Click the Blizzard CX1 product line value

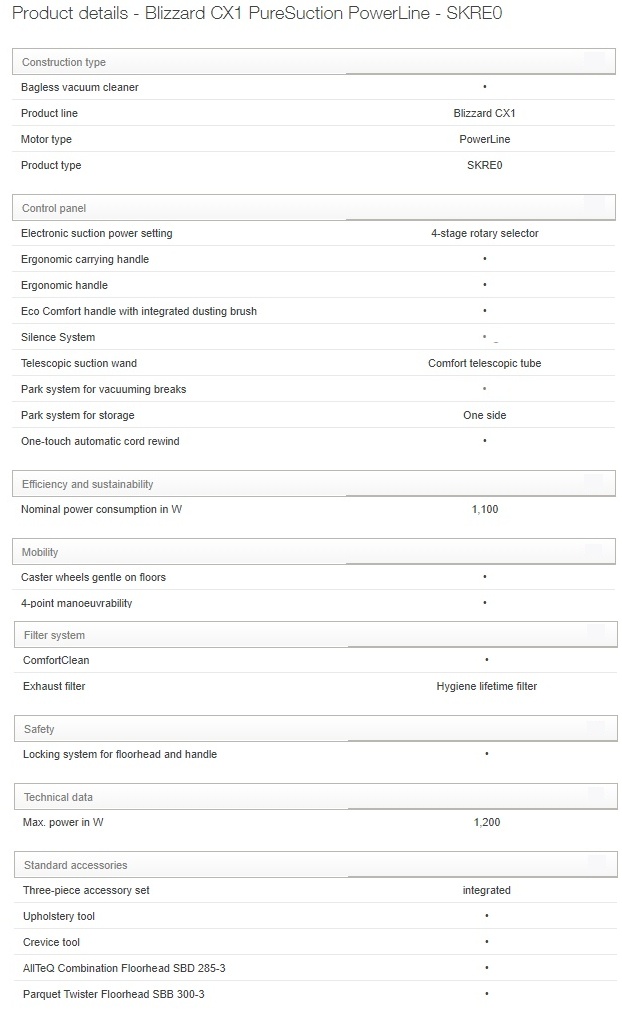point(484,113)
